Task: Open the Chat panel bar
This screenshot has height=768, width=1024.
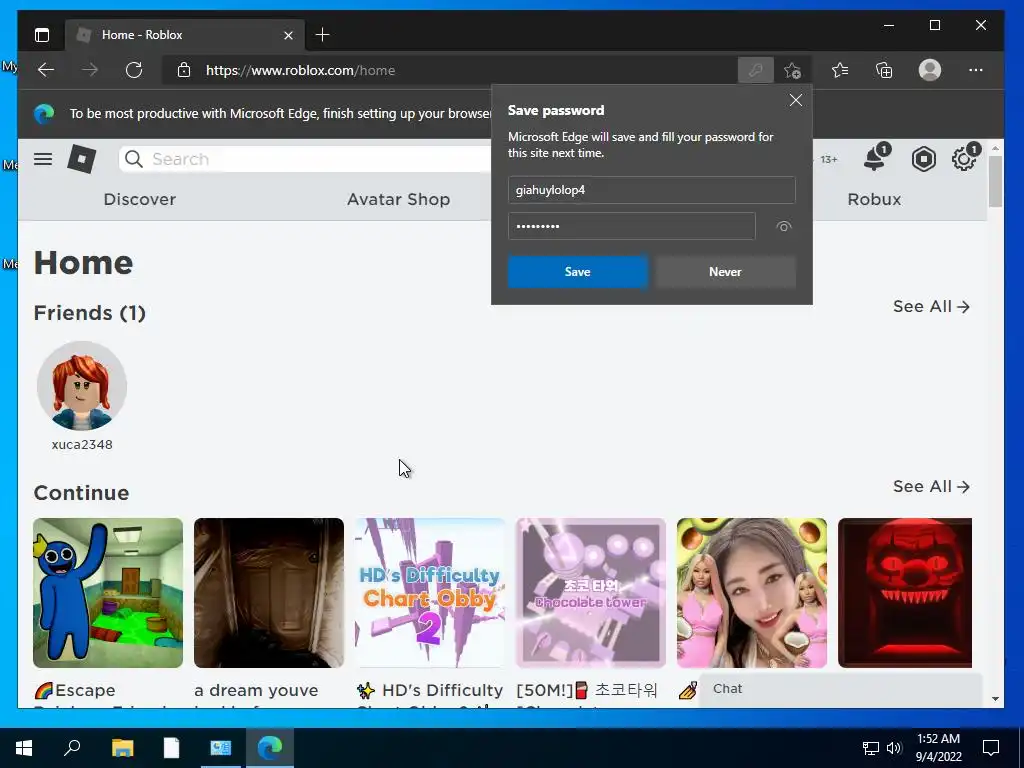Action: click(840, 690)
